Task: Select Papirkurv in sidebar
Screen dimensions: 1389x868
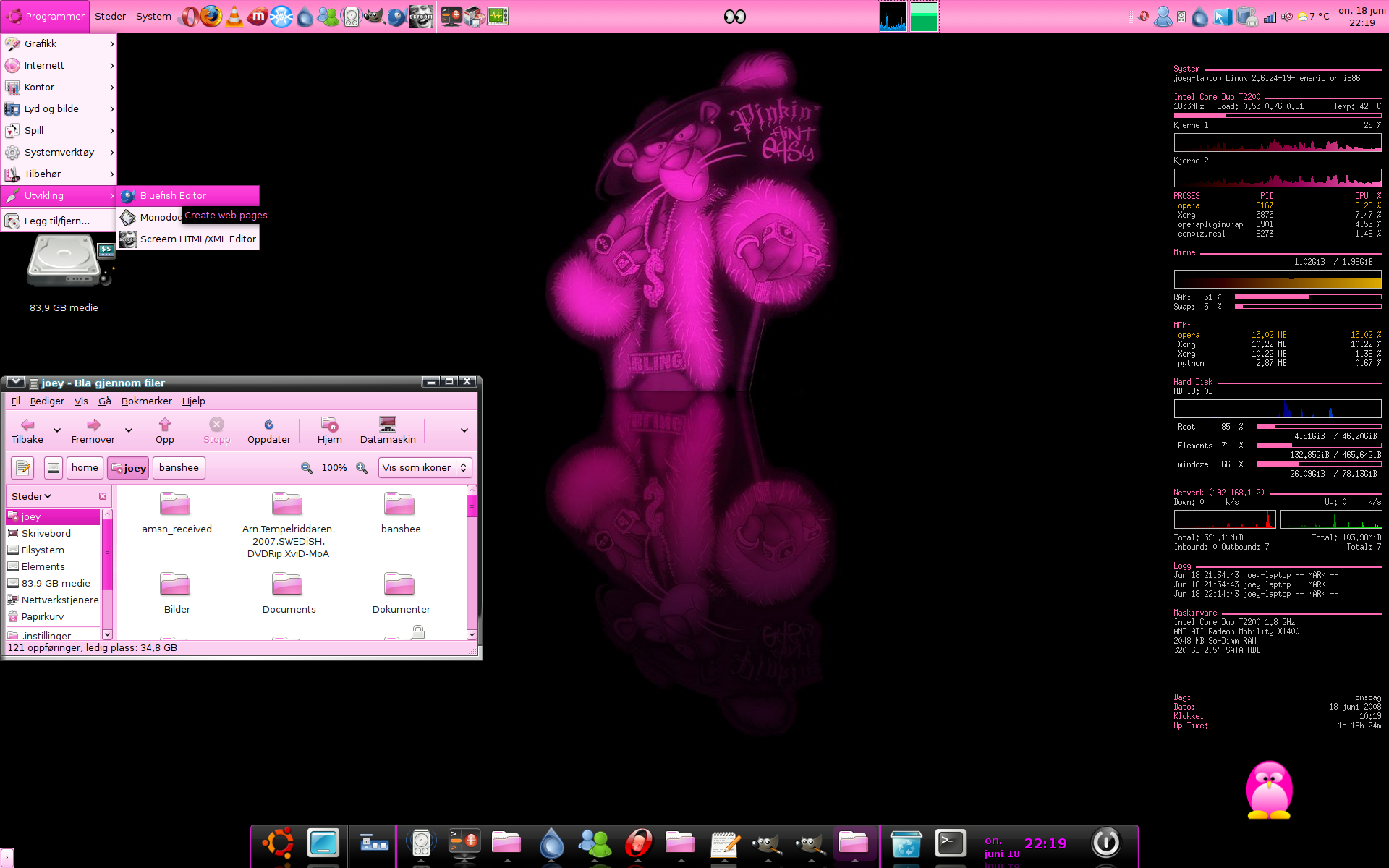Action: (53, 616)
